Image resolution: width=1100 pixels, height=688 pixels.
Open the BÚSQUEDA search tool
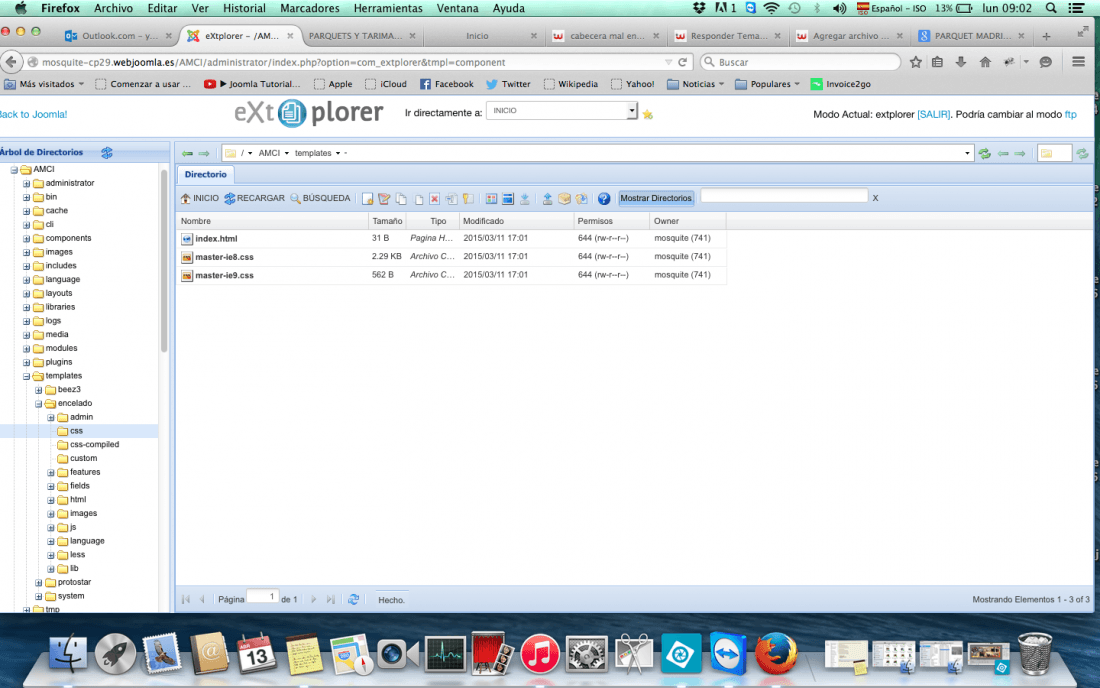click(320, 198)
